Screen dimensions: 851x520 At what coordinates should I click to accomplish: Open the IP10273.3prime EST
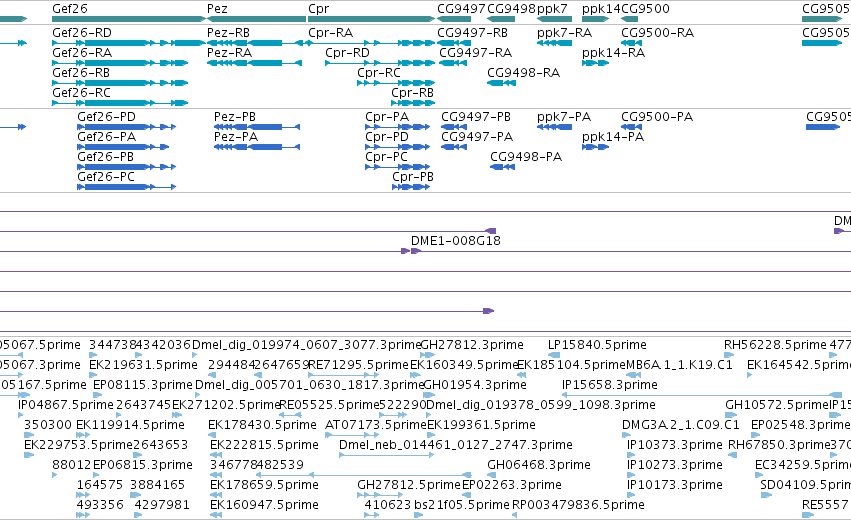675,465
